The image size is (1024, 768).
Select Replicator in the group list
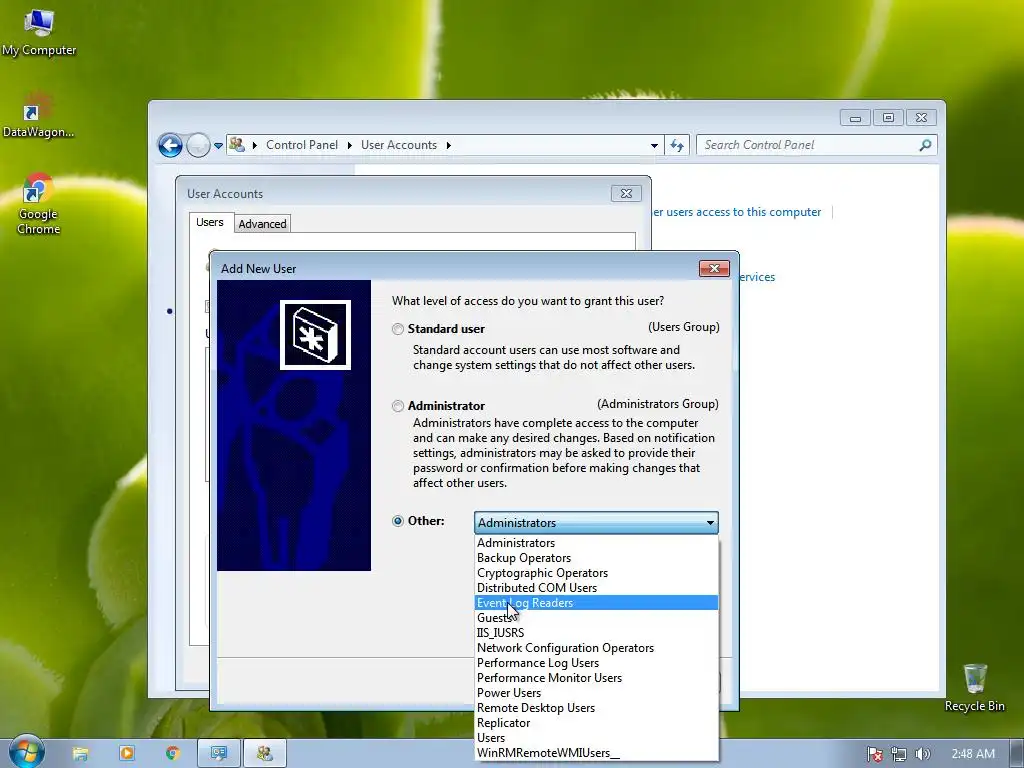[596, 723]
